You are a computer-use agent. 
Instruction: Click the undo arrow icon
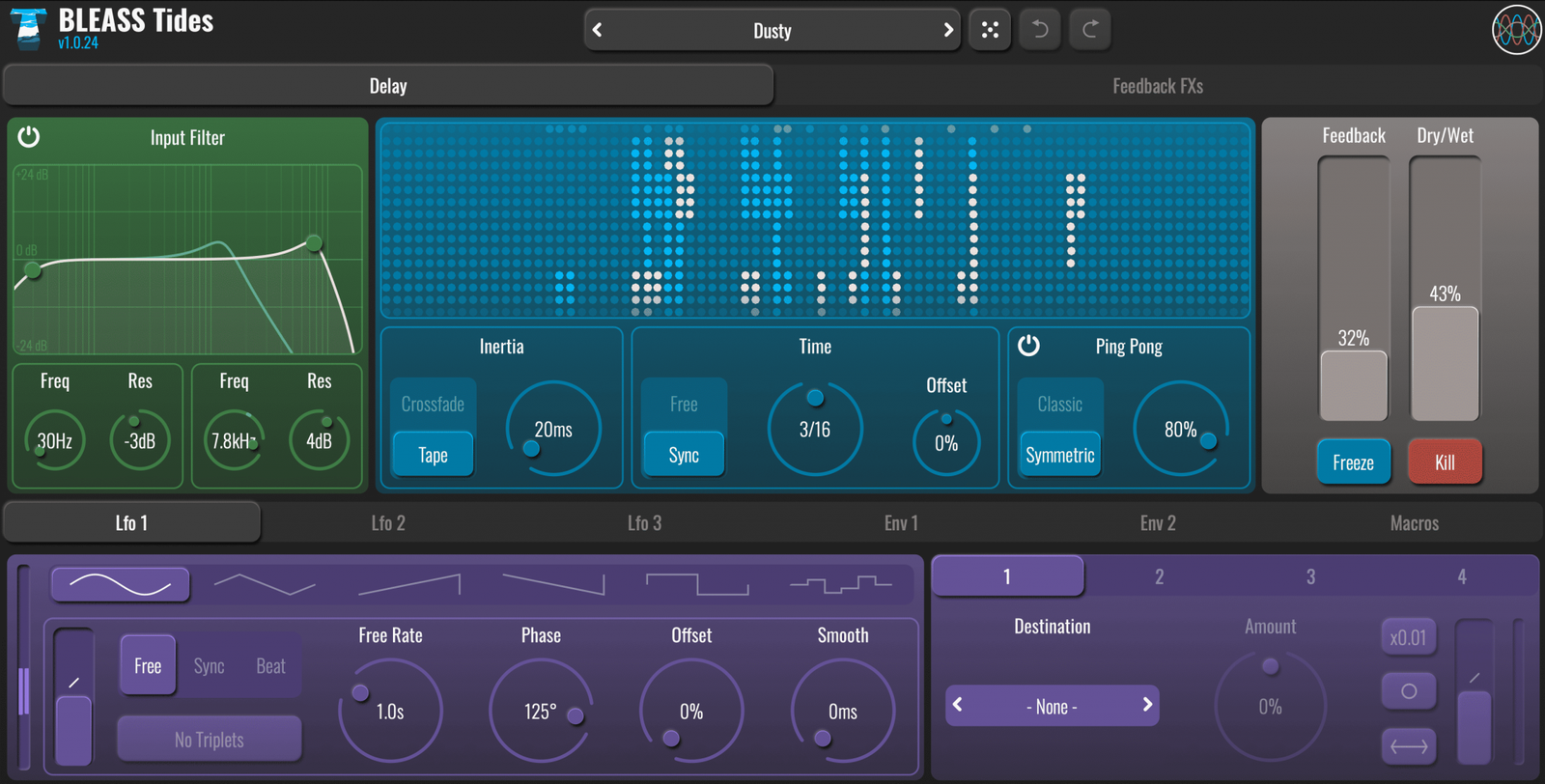point(1040,30)
